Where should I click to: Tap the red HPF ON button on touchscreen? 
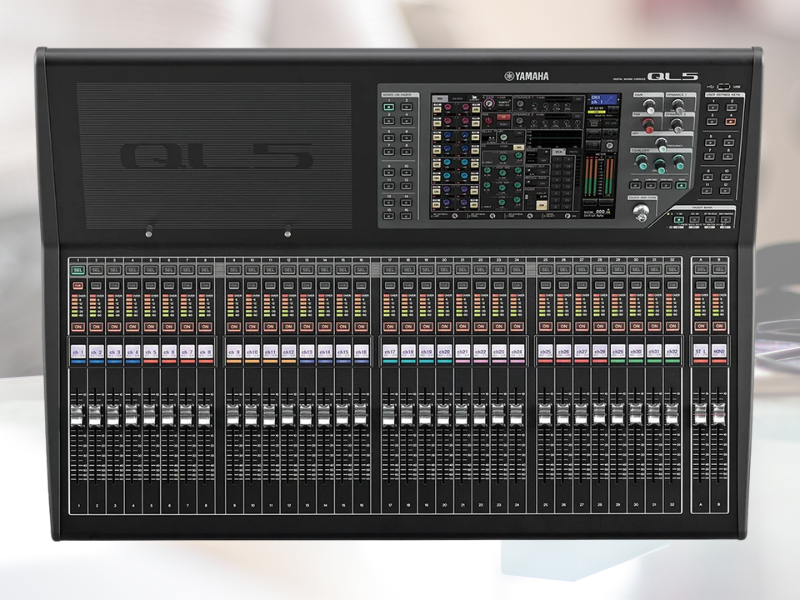pos(504,117)
